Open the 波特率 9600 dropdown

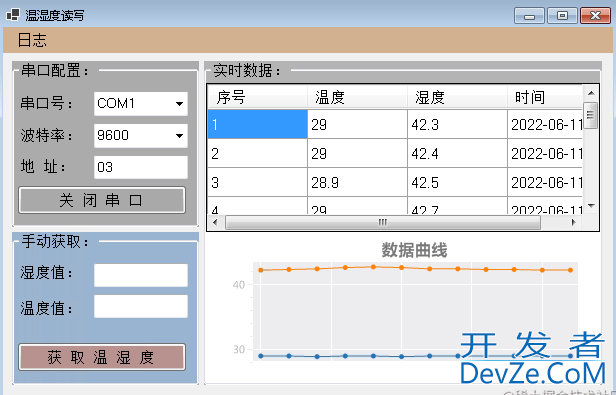(141, 136)
